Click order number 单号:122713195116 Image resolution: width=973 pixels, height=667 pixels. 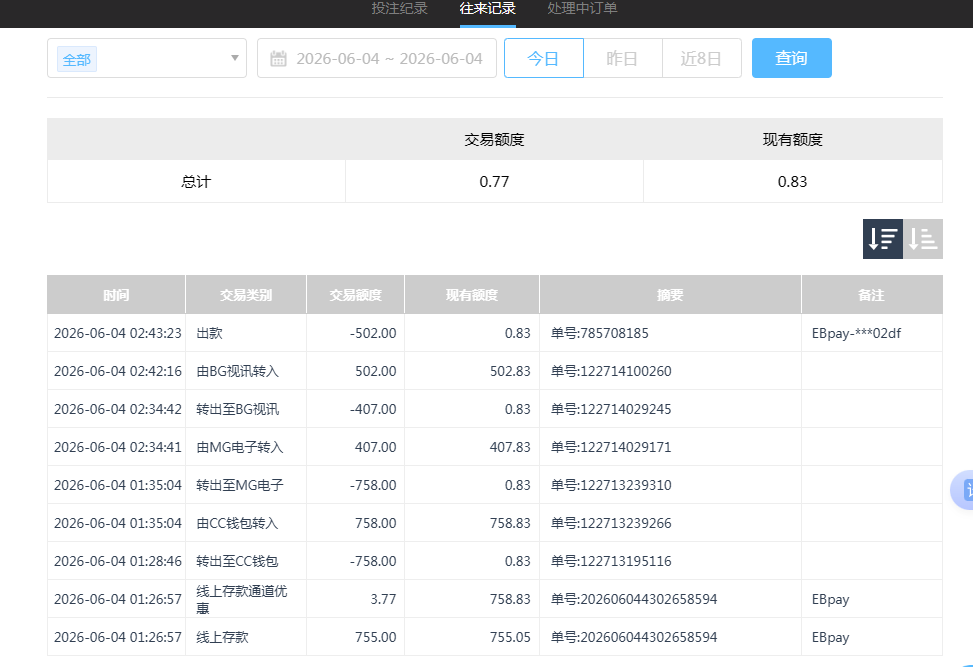[611, 561]
